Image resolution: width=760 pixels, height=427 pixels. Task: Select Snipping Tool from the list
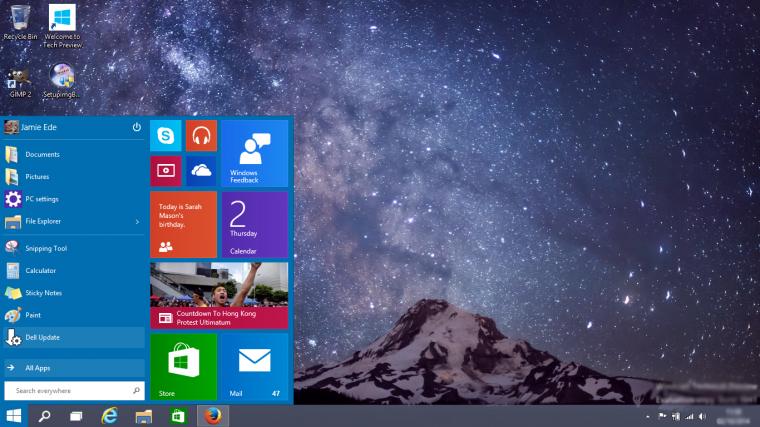[x=74, y=248]
